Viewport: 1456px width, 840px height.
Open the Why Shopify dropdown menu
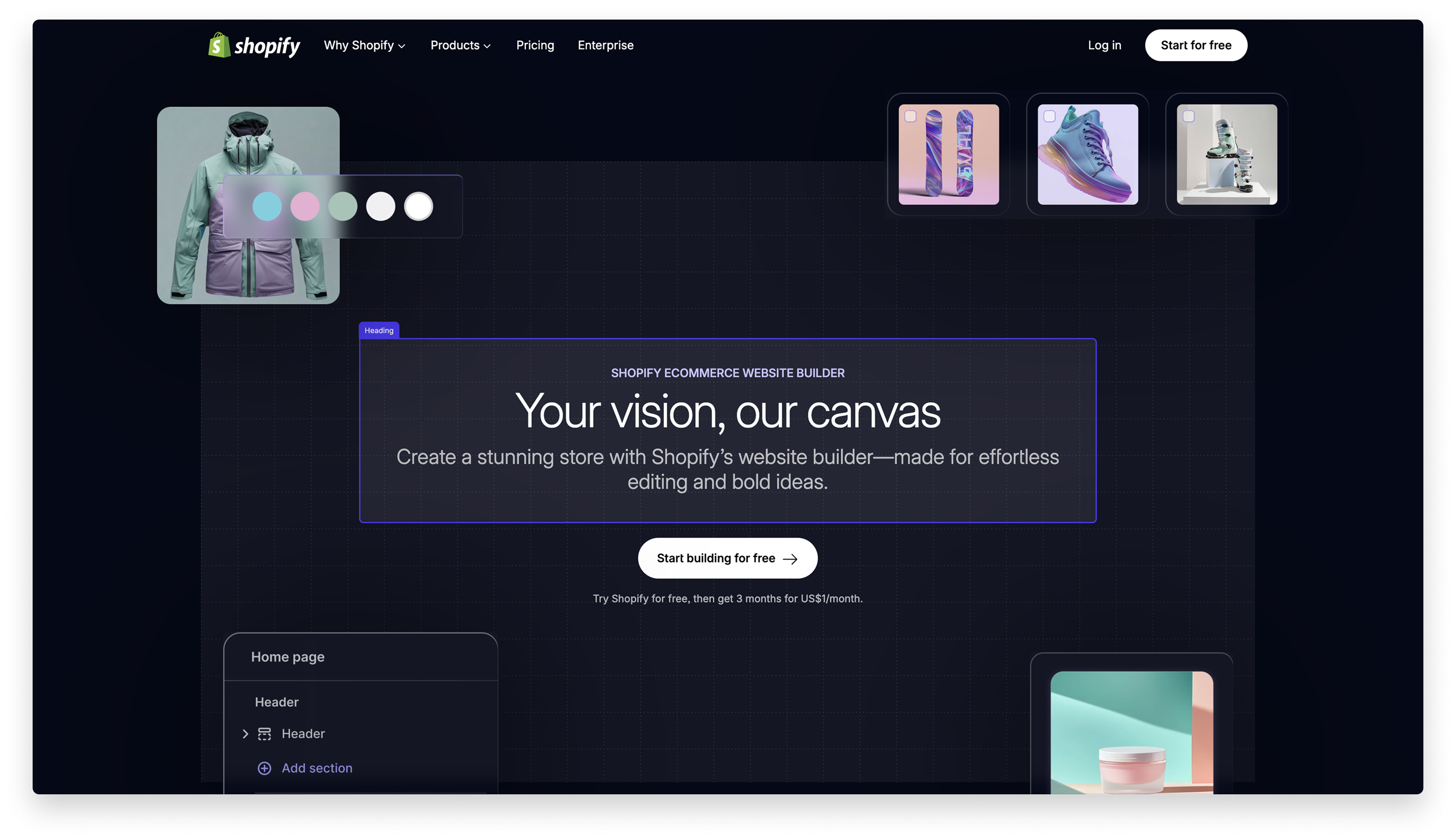[364, 45]
